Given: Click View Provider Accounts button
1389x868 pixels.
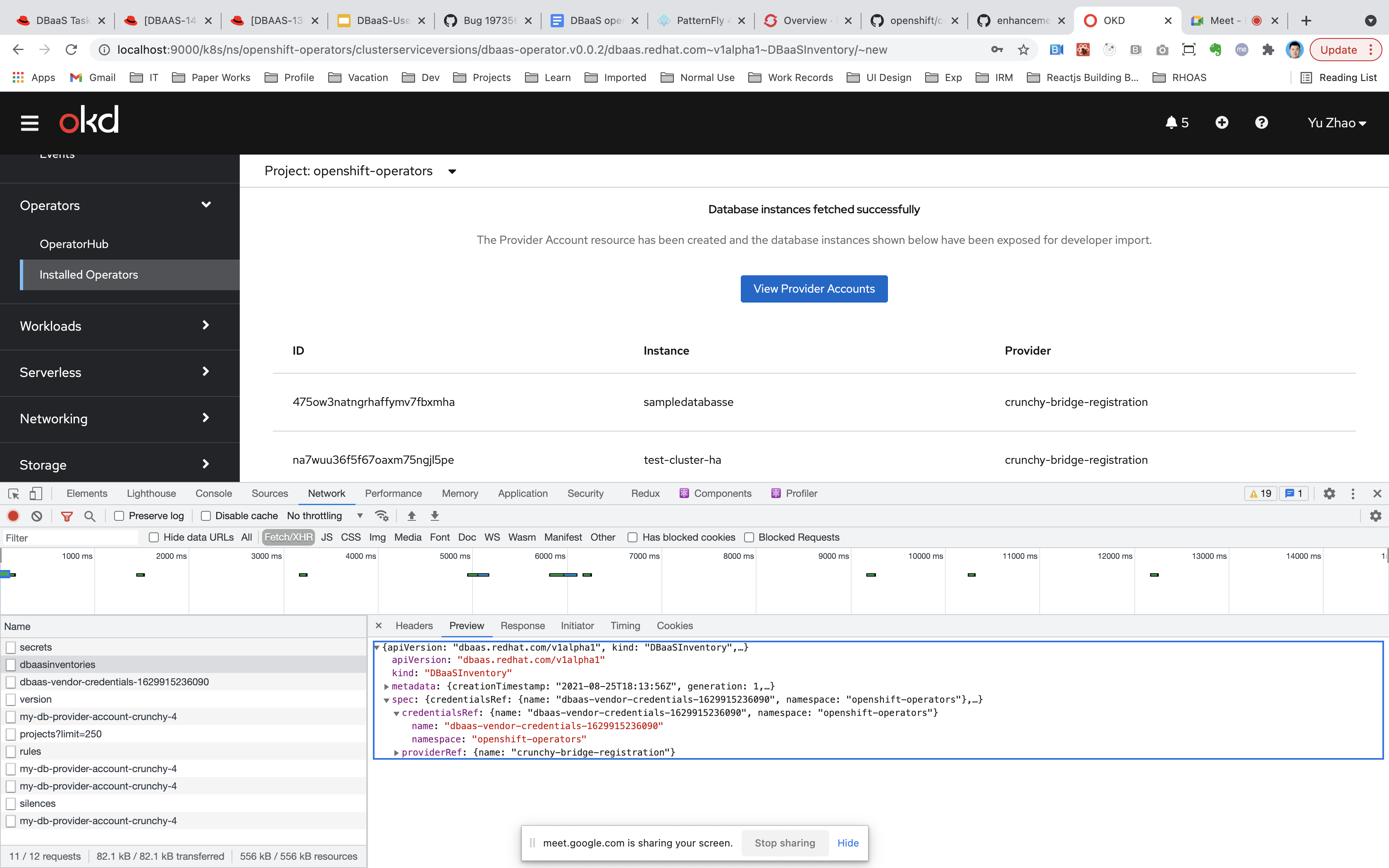Looking at the screenshot, I should tap(813, 289).
